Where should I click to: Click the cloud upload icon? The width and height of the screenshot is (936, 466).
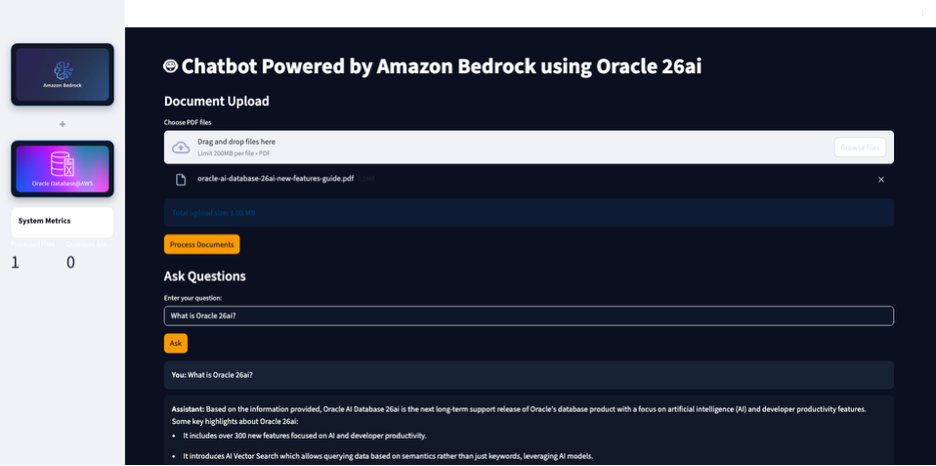(x=181, y=147)
